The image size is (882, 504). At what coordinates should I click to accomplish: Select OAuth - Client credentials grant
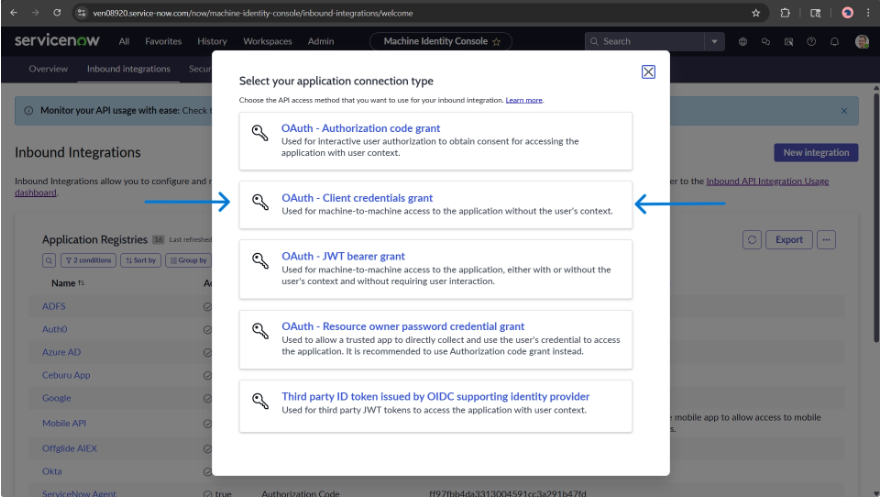click(435, 205)
